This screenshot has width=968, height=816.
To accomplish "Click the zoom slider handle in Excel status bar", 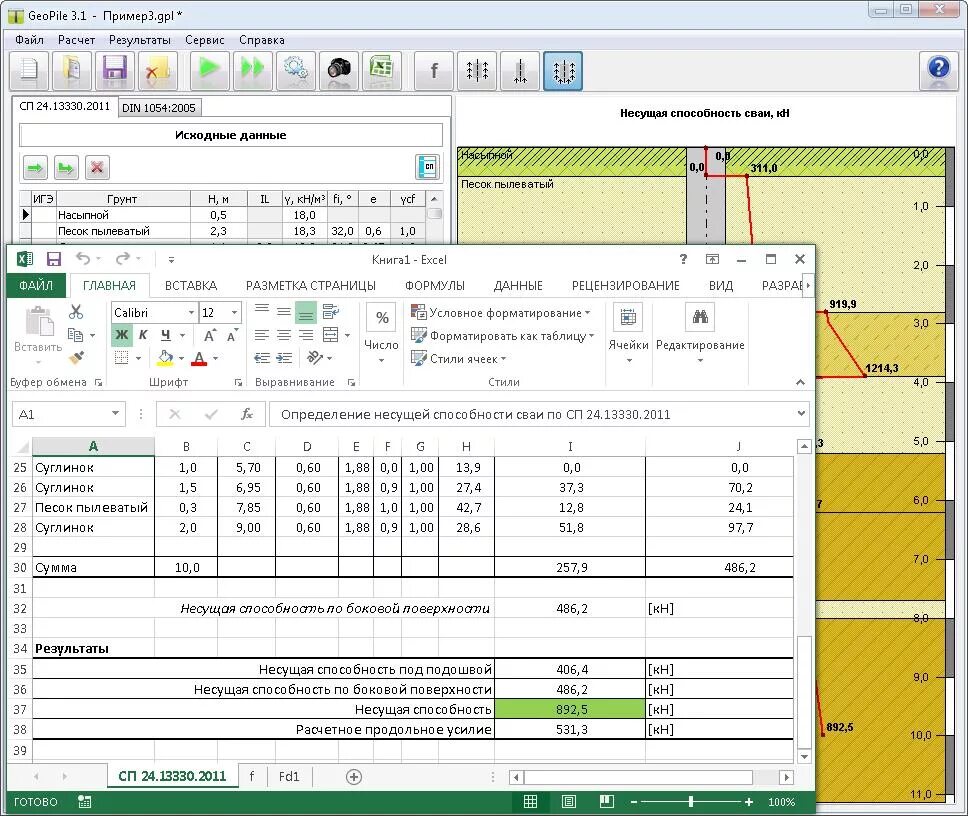I will pyautogui.click(x=691, y=802).
